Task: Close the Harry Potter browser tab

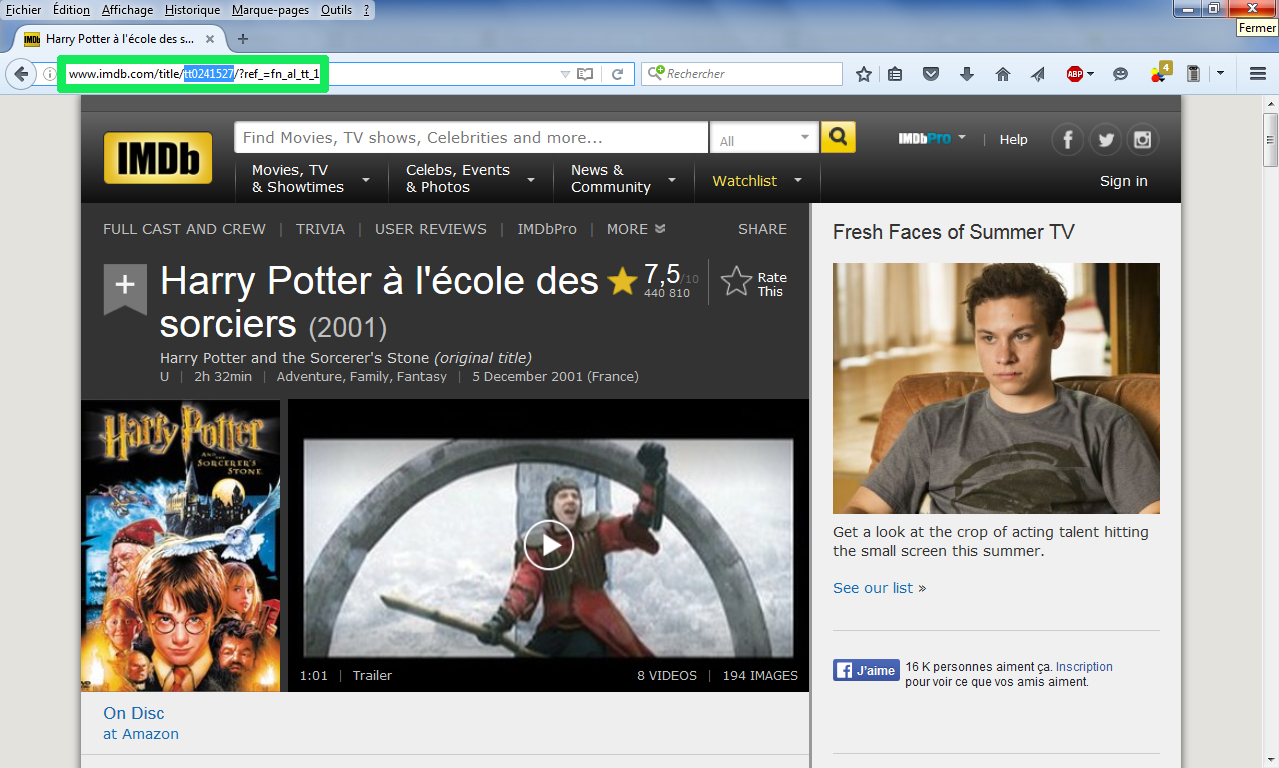Action: click(x=210, y=39)
